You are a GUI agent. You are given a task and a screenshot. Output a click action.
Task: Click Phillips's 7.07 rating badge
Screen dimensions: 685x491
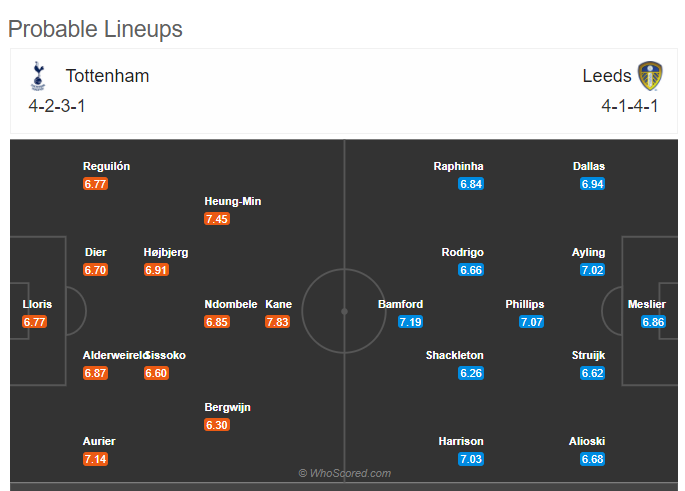(x=532, y=322)
